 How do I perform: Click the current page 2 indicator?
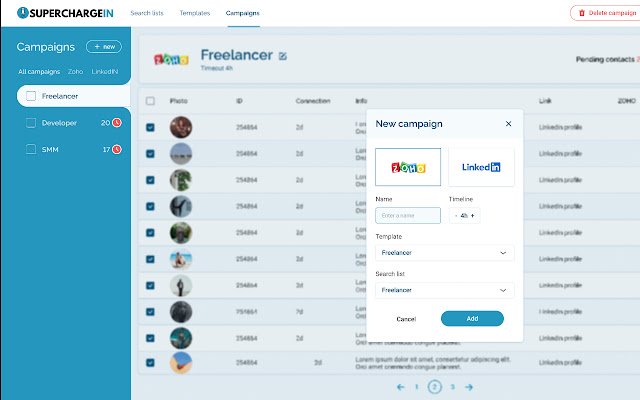(434, 387)
